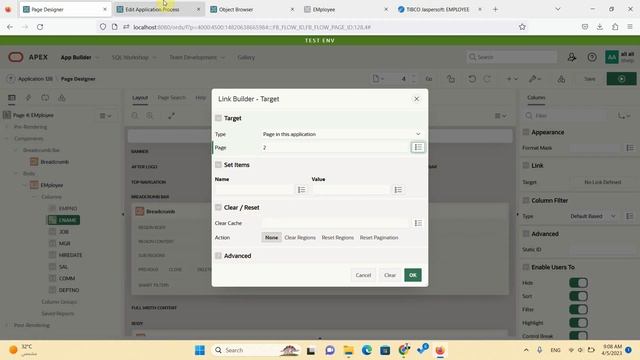Bookmark this page with the star icon
Image resolution: width=640 pixels, height=360 pixels.
point(522,27)
